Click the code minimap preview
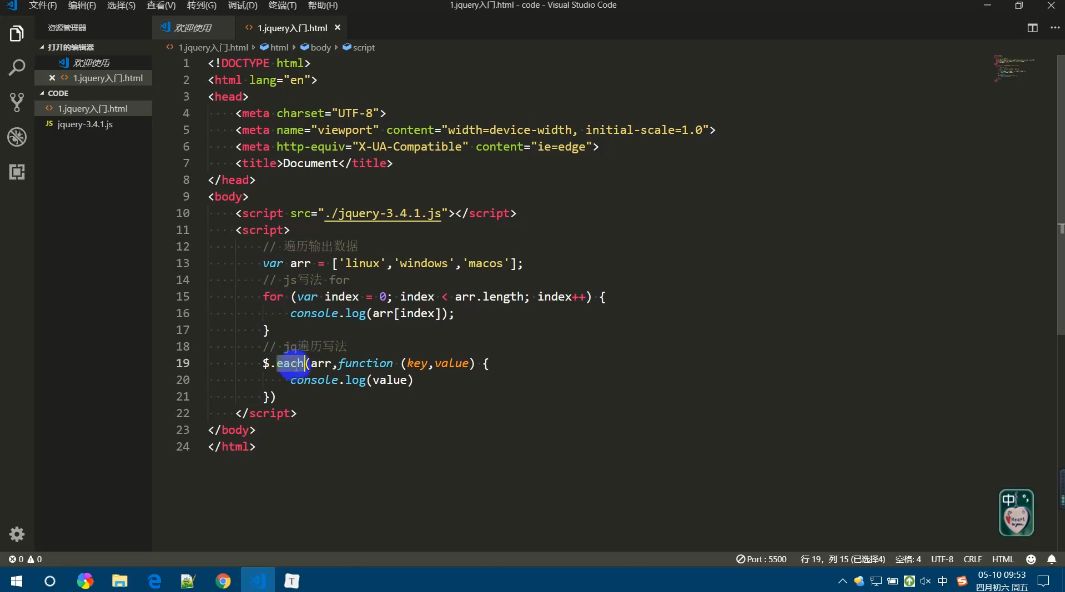1065x592 pixels. (1014, 68)
